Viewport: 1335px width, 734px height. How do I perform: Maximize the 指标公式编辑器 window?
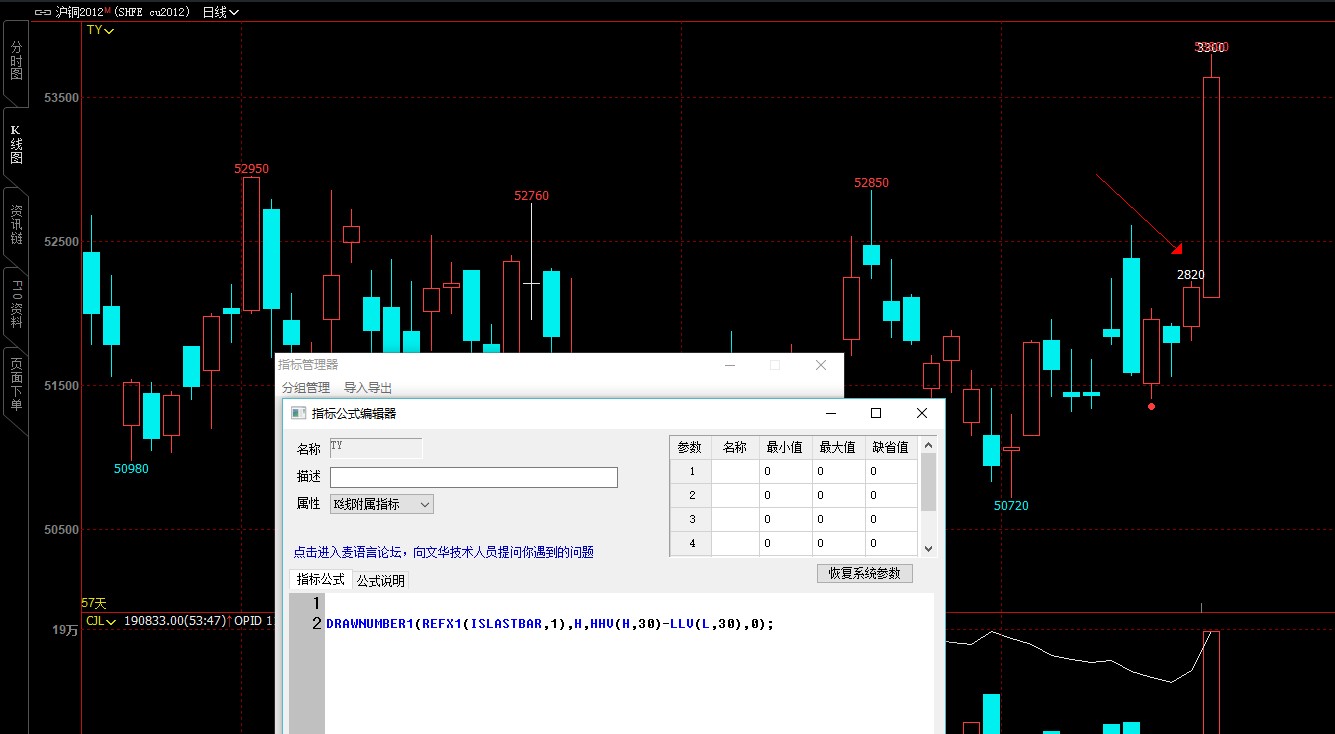(x=876, y=413)
